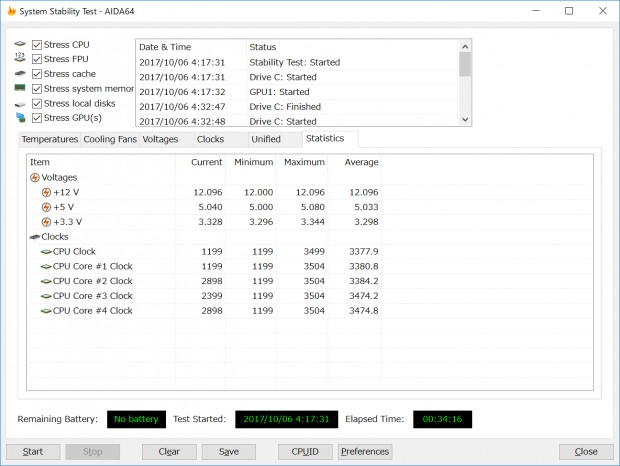Click the chip icon of CPU Core #1 Clock
The height and width of the screenshot is (466, 620).
tap(46, 266)
